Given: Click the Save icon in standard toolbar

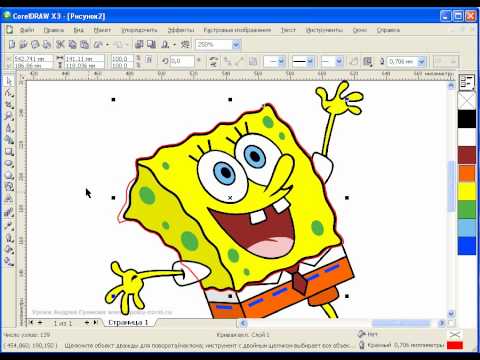Looking at the screenshot, I should [35, 44].
